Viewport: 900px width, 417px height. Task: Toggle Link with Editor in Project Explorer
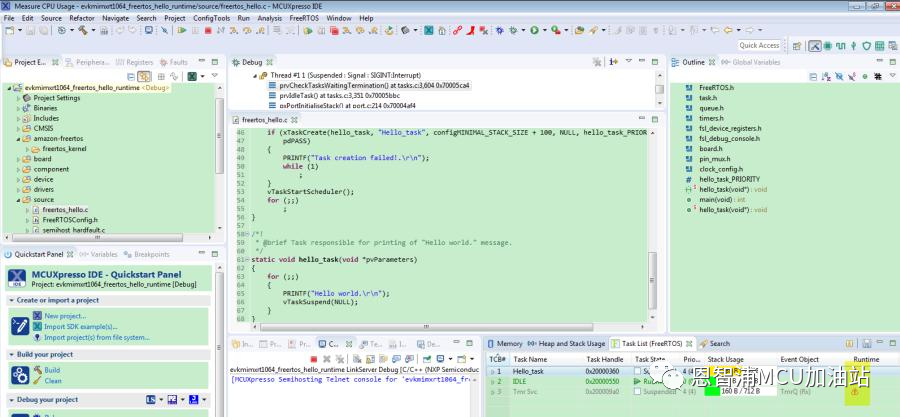(x=146, y=76)
